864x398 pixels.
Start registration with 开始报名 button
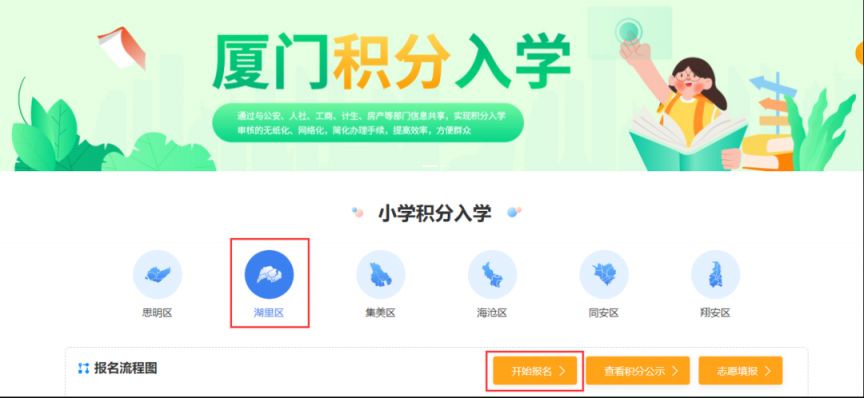click(x=535, y=371)
